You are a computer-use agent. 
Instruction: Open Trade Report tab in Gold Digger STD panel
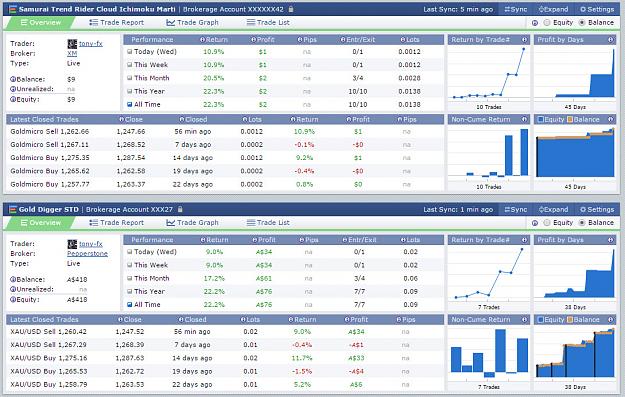pos(116,223)
